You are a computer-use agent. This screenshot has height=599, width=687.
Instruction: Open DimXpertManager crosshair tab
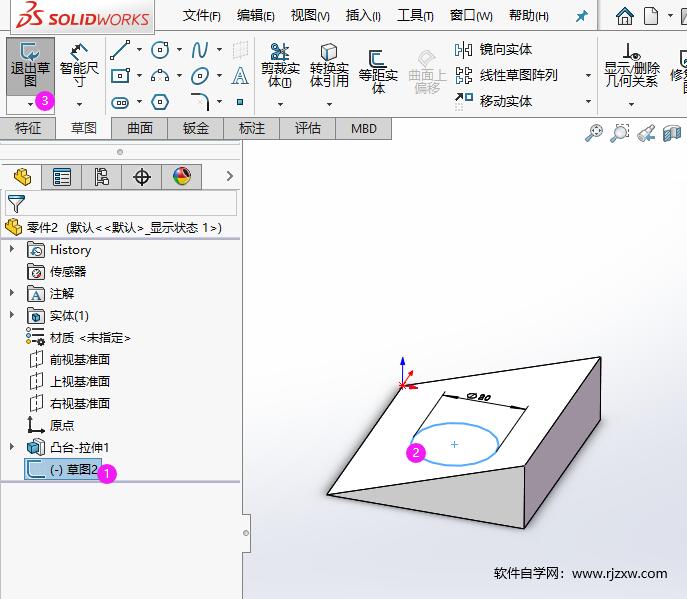(x=142, y=177)
